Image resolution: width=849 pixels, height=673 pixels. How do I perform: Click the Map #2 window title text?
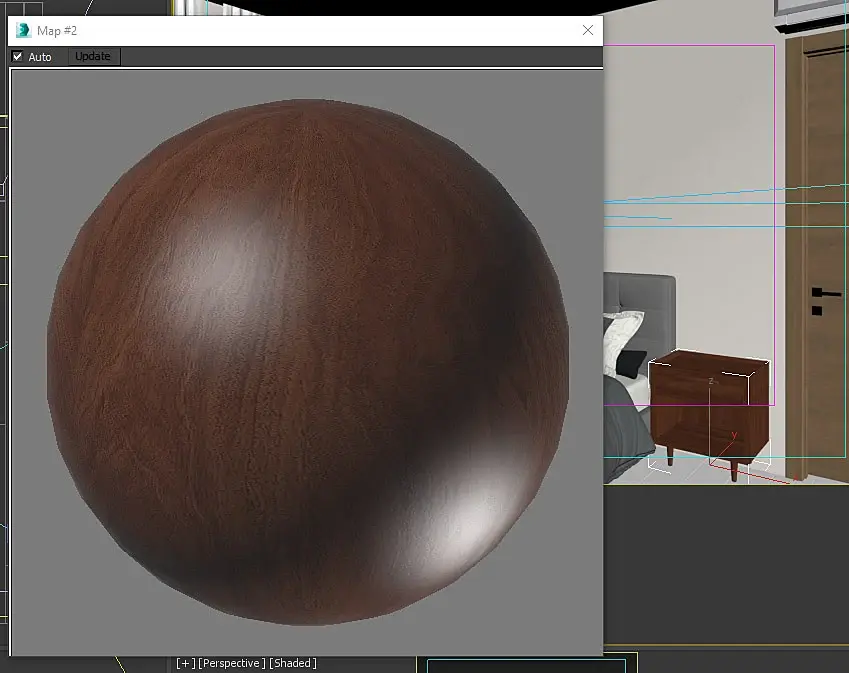(57, 30)
